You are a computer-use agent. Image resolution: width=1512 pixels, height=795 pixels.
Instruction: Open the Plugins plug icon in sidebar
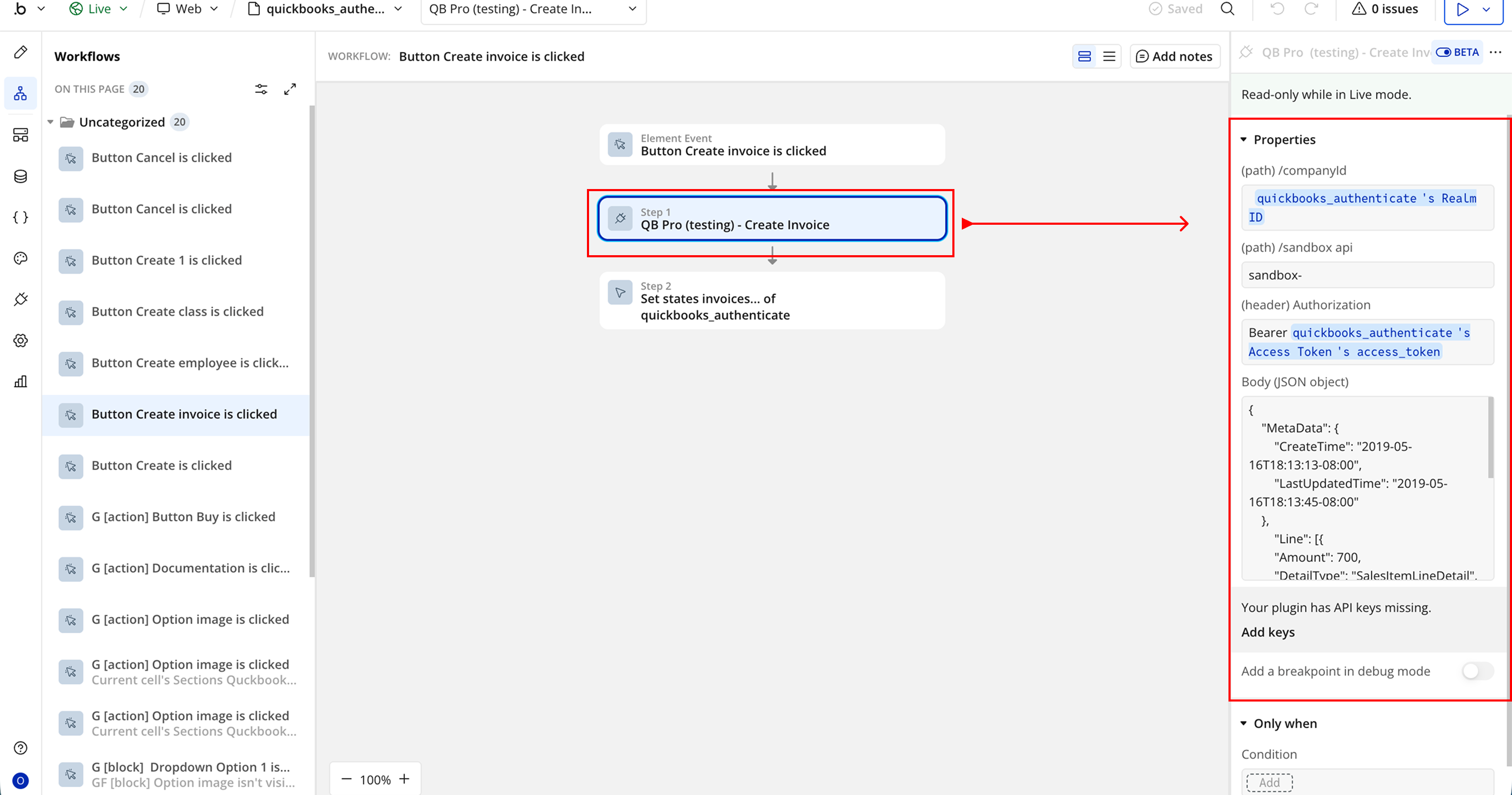point(20,299)
